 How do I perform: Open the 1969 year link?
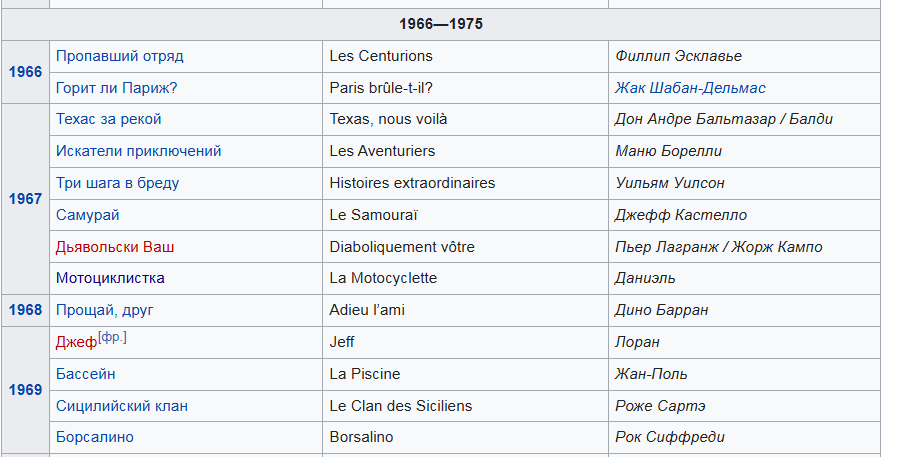click(x=25, y=390)
